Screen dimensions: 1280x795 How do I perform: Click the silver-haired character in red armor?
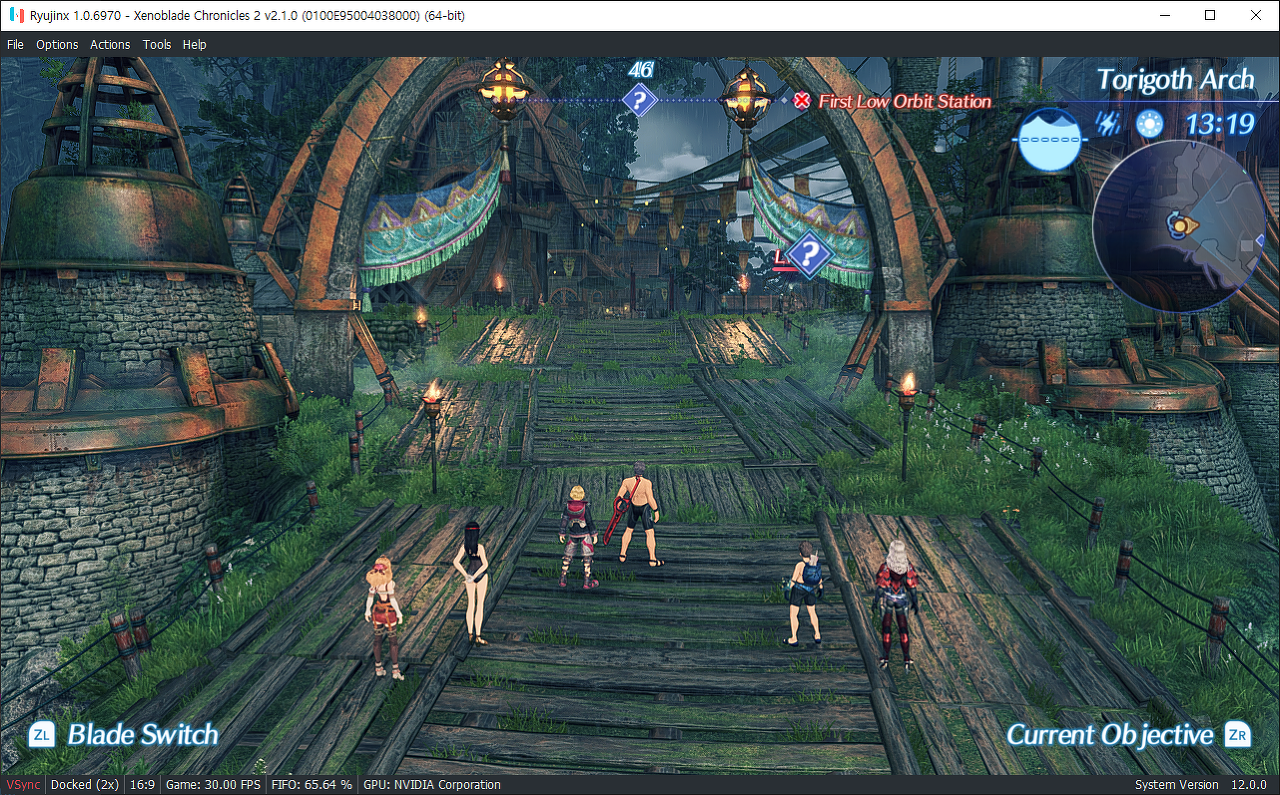click(x=894, y=603)
